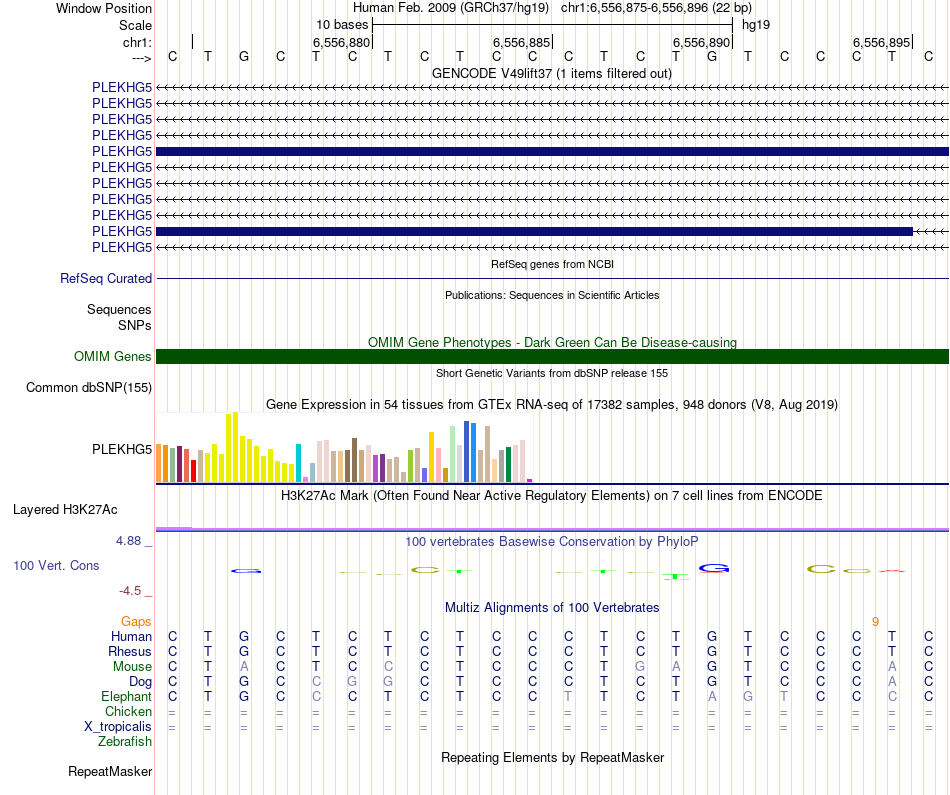
Task: Click the 'Gene Expression in 54 tissues' title
Action: pyautogui.click(x=552, y=404)
